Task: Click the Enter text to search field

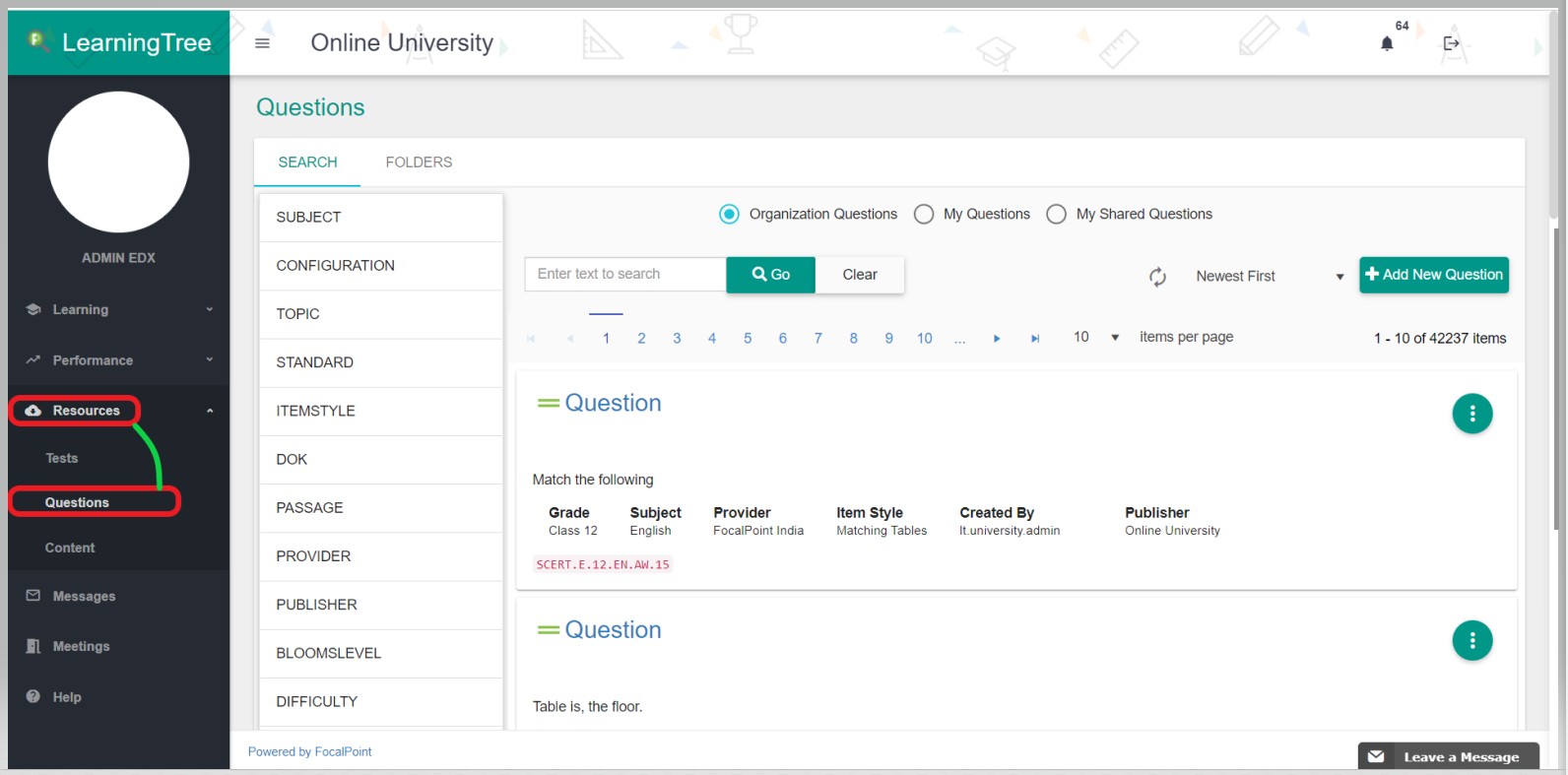Action: [x=625, y=275]
